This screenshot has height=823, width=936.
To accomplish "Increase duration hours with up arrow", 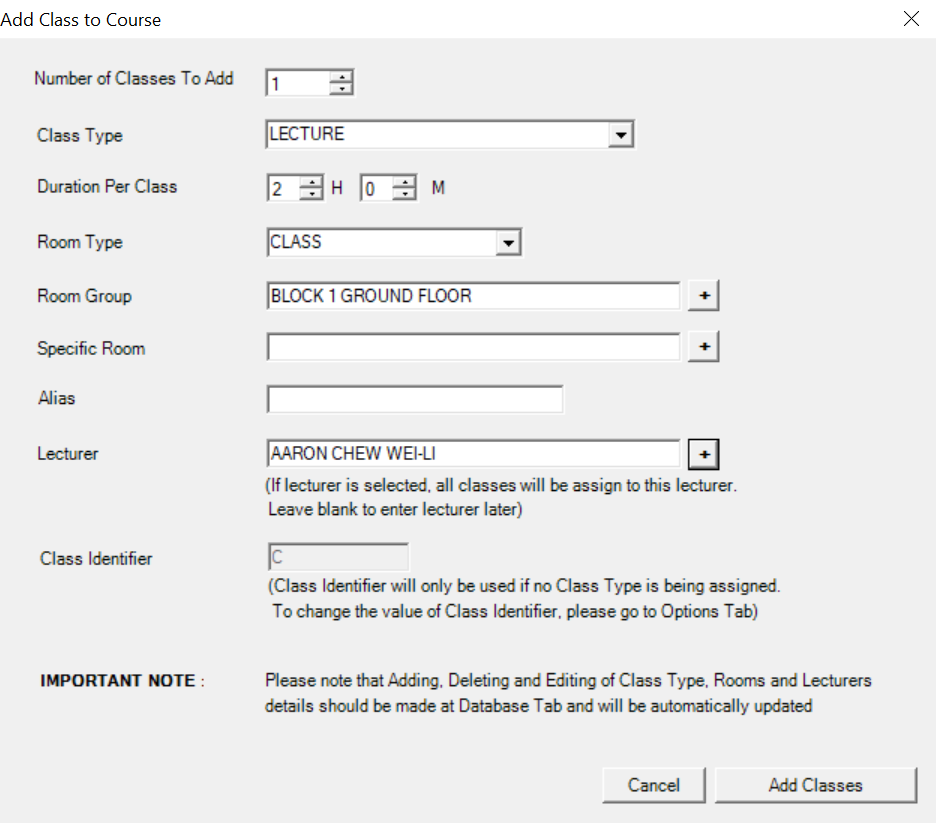I will coord(312,182).
